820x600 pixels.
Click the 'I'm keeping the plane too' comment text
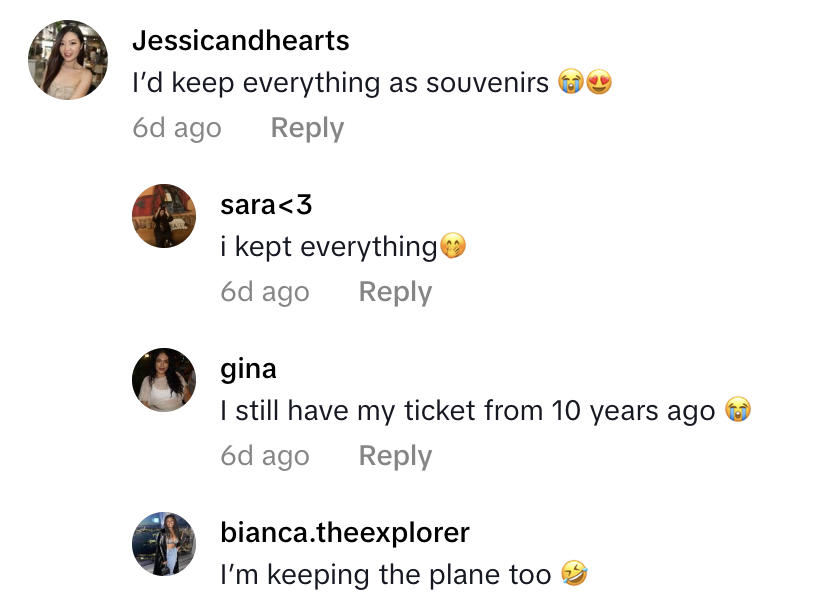click(385, 575)
